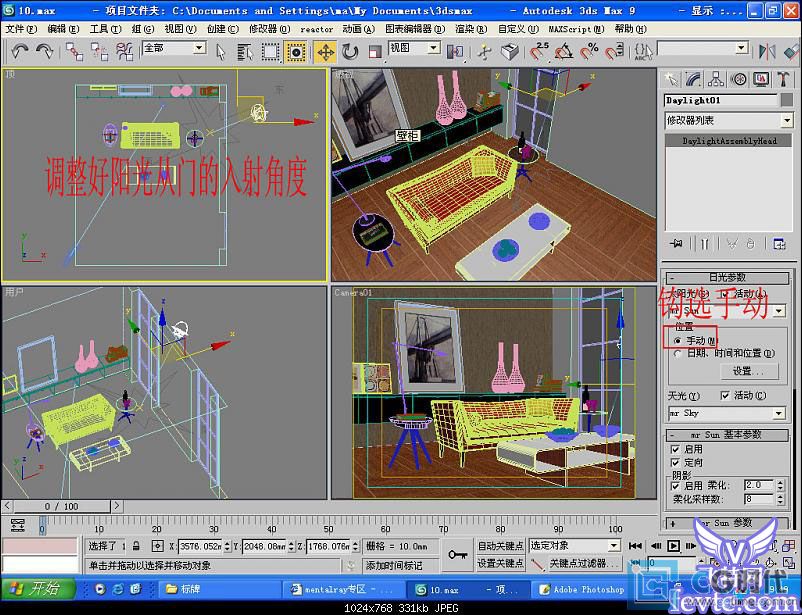Open the MAXScript(M) menu
802x615 pixels.
click(576, 29)
